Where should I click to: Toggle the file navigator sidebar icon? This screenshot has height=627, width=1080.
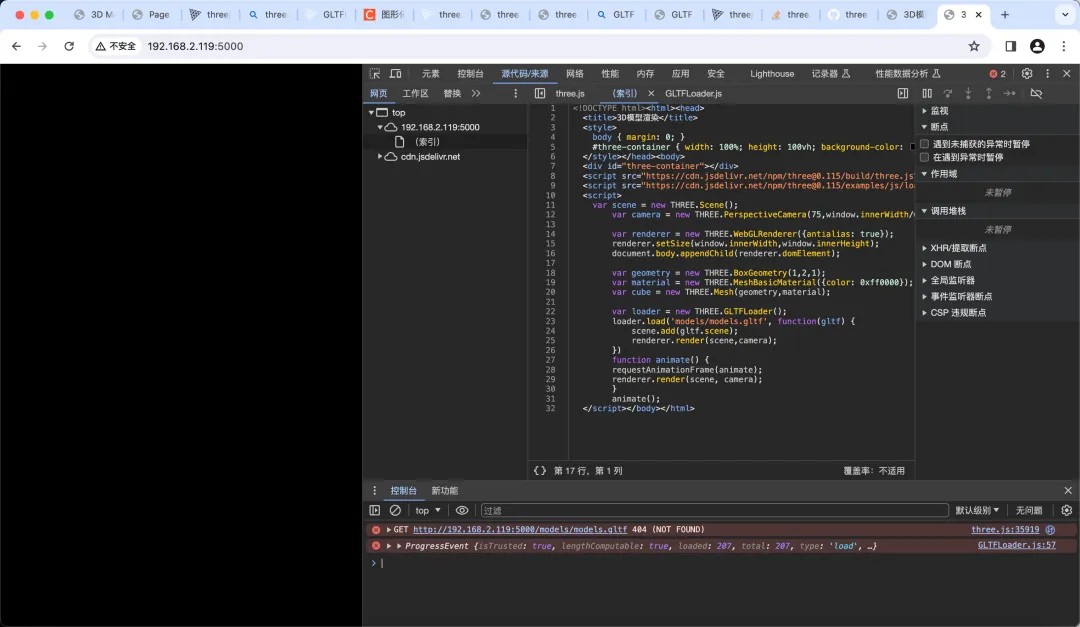[540, 93]
